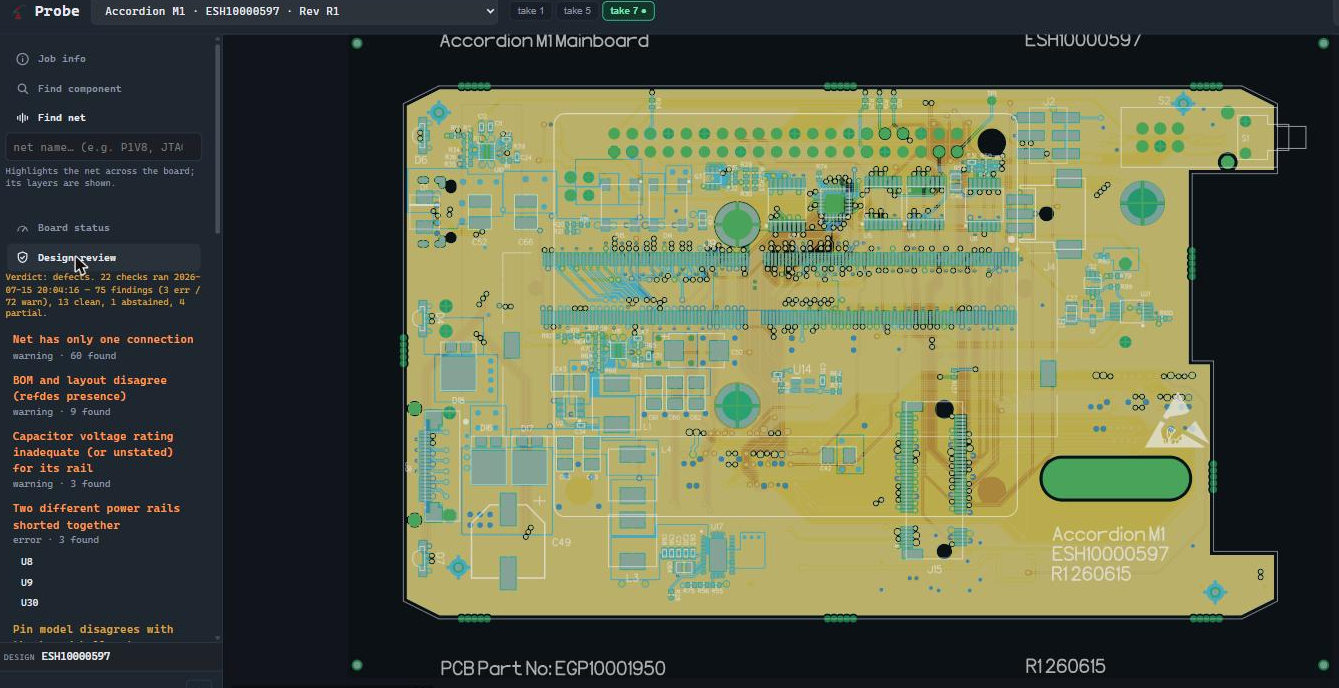
Task: Select finding item U8
Action: coord(27,562)
